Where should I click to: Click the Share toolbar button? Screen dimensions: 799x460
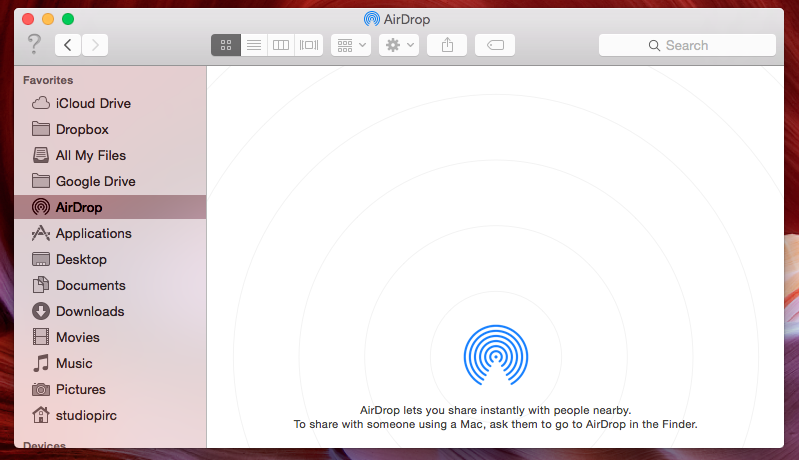(x=447, y=45)
